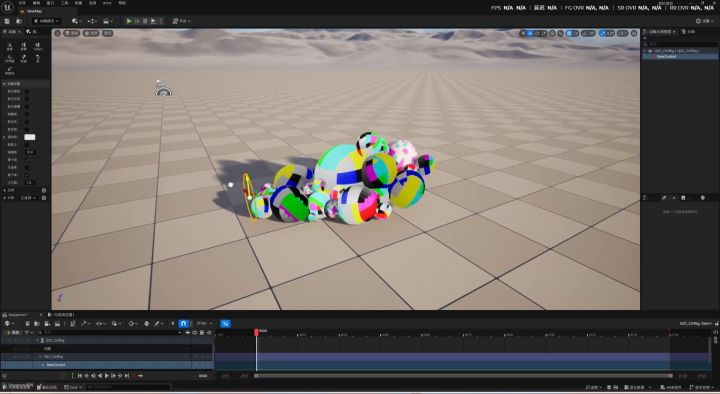Toggle the viewport scale snap checkbox
The image size is (720, 394).
(x=602, y=33)
